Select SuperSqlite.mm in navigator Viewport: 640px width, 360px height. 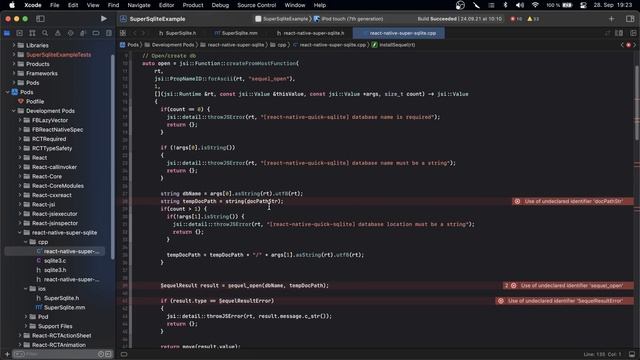[x=64, y=308]
